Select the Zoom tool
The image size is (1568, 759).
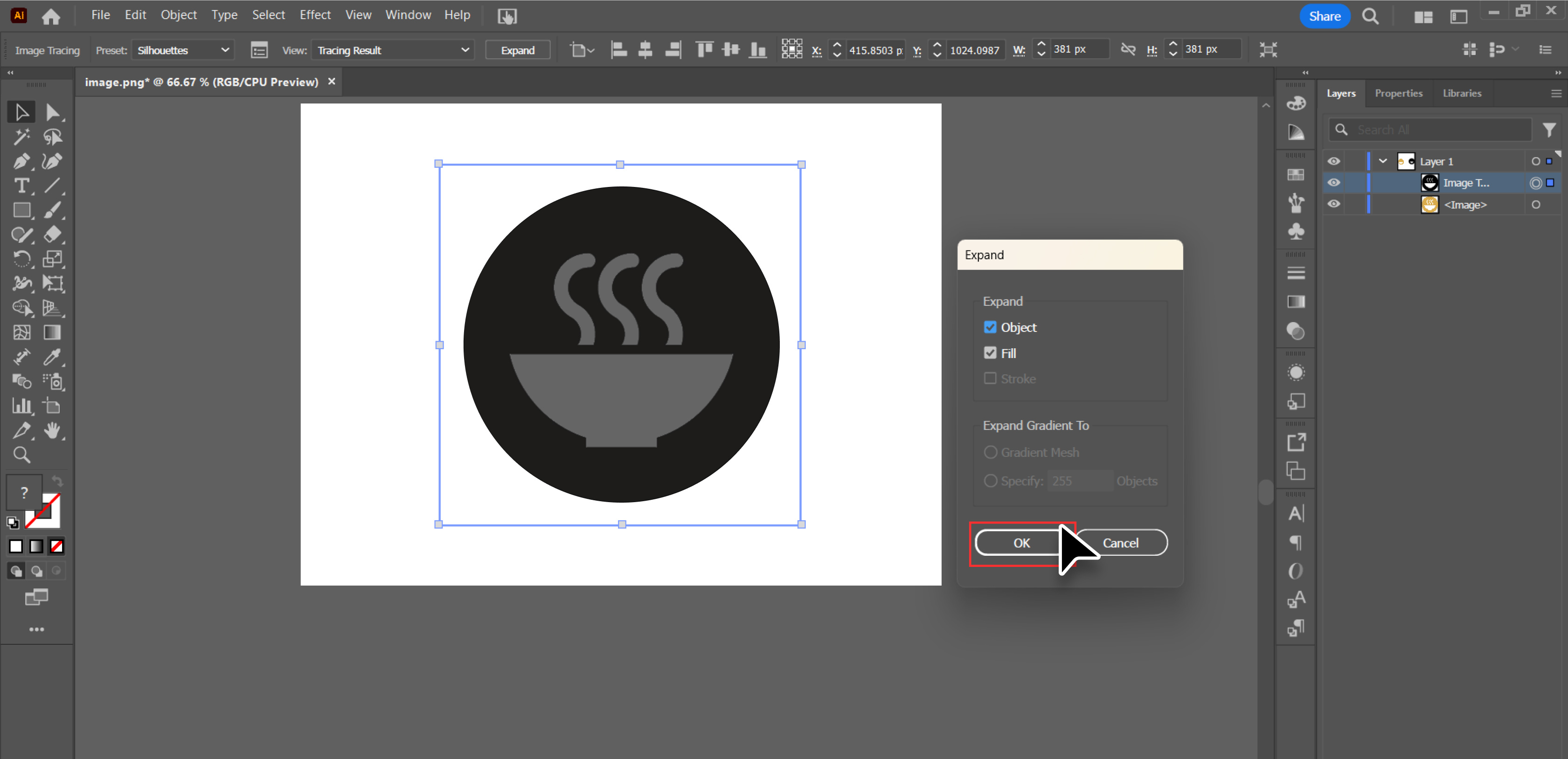tap(21, 455)
